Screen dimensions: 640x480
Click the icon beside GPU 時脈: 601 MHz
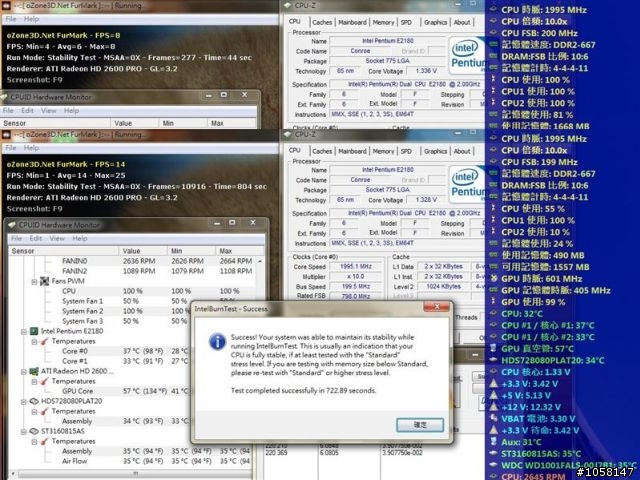[x=493, y=278]
